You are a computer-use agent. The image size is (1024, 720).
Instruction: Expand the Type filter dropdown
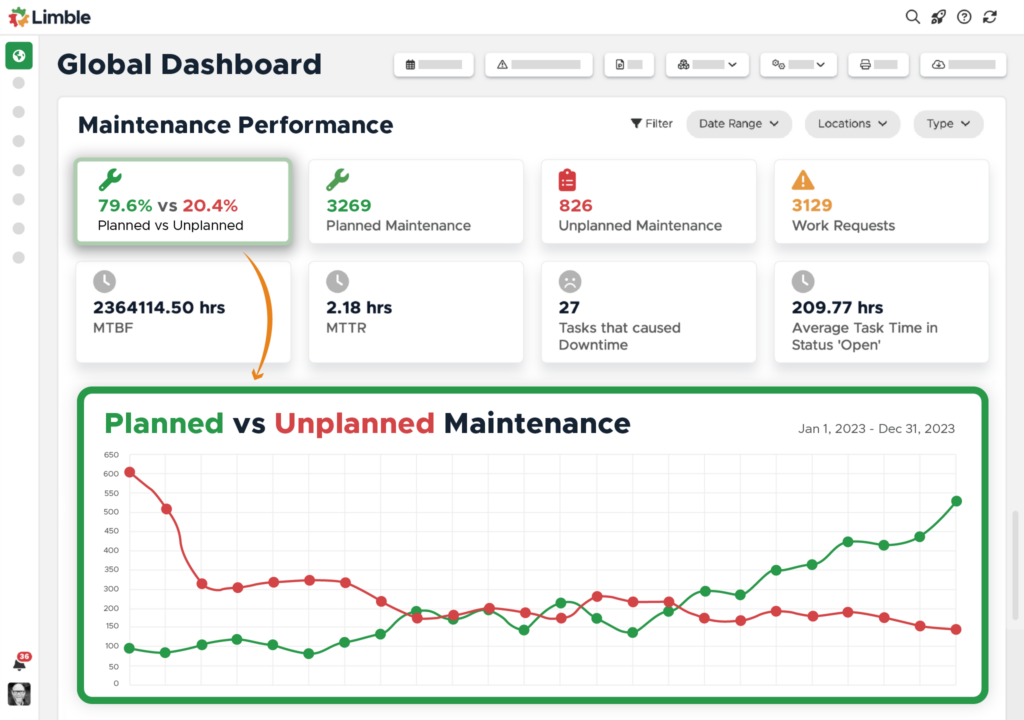coord(947,123)
